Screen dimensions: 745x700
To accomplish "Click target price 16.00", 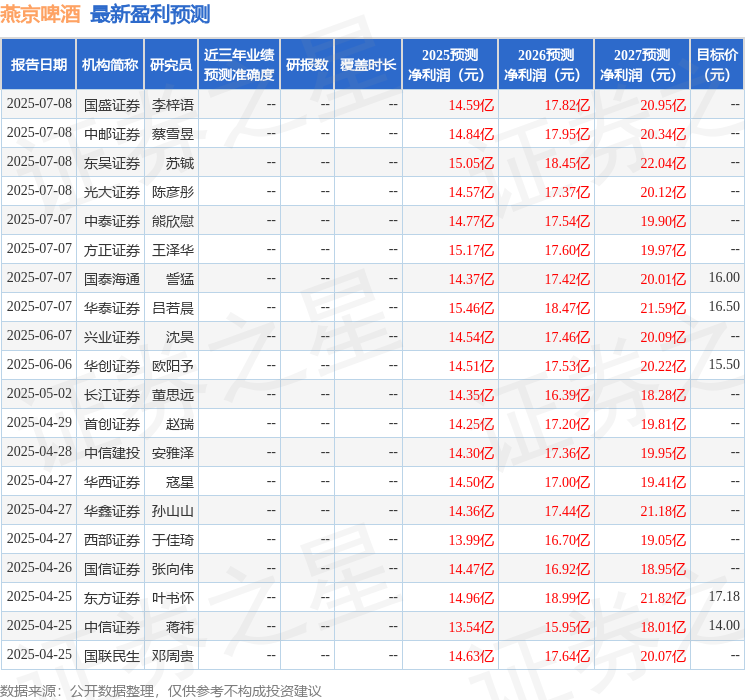I will click(724, 277).
